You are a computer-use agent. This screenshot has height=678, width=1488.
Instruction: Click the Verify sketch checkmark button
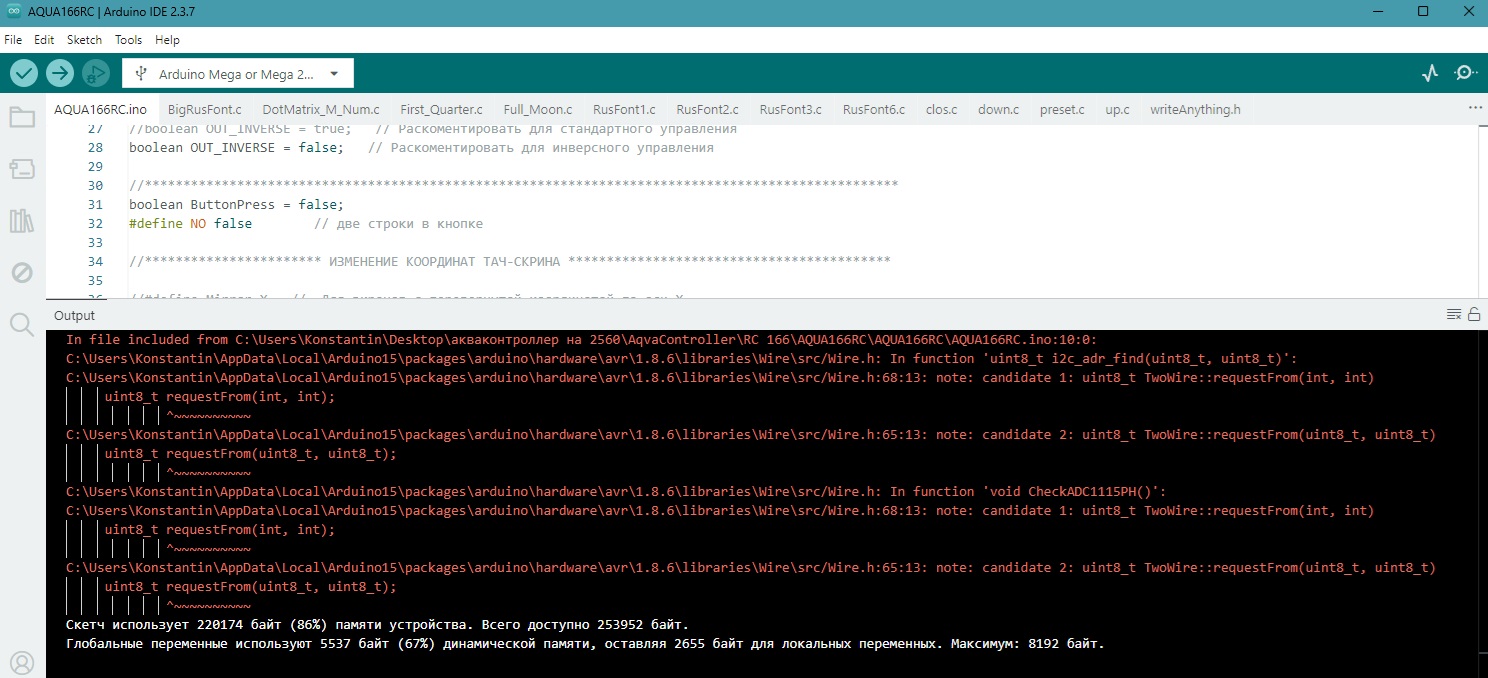[24, 73]
